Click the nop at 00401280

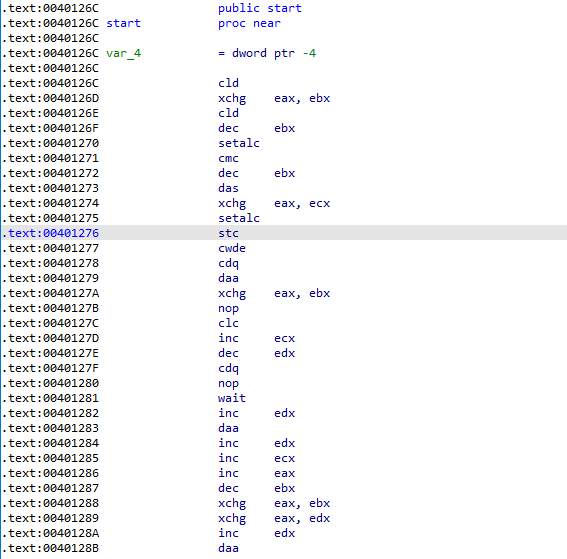click(228, 383)
